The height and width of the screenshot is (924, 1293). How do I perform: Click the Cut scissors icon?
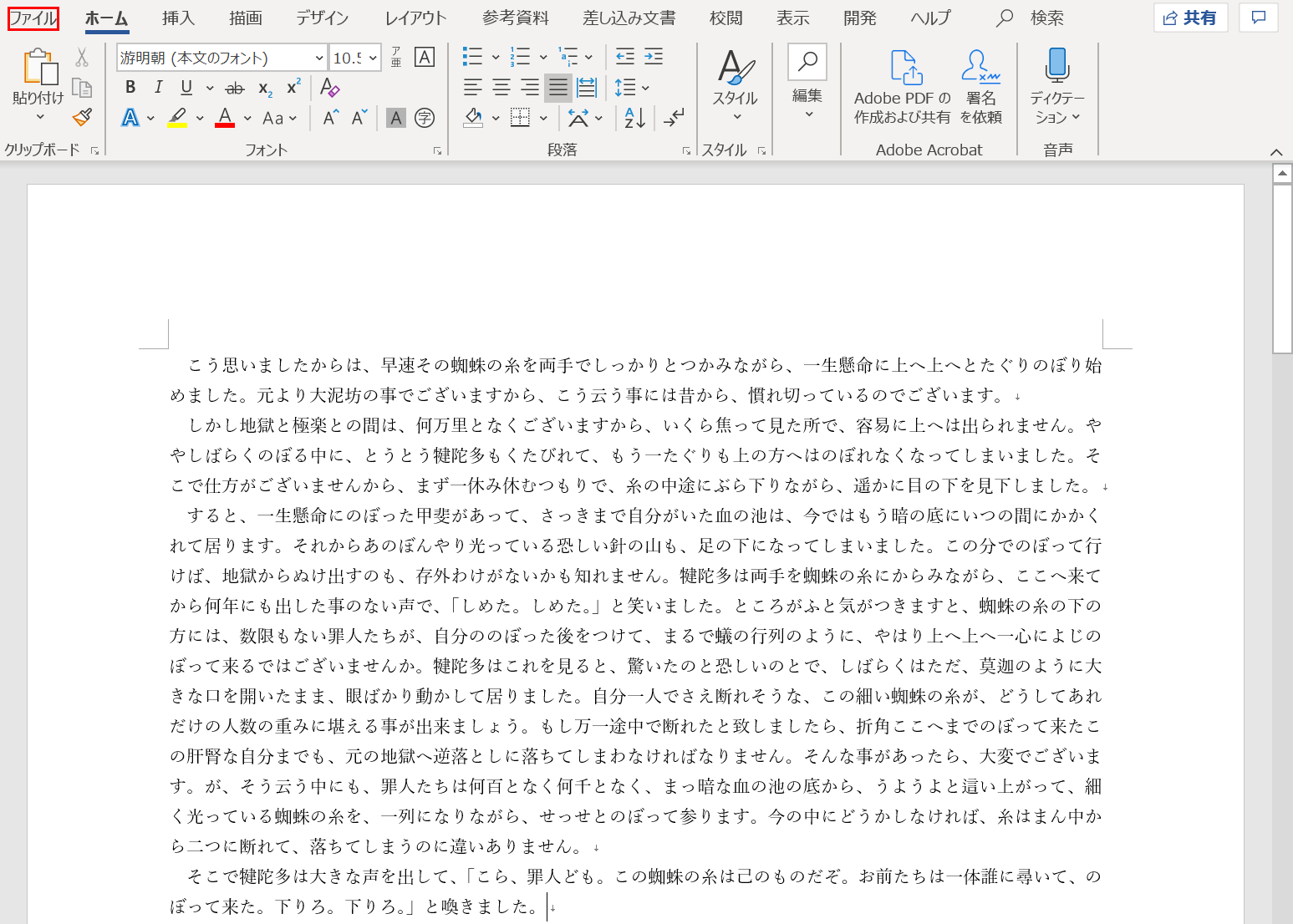click(82, 58)
